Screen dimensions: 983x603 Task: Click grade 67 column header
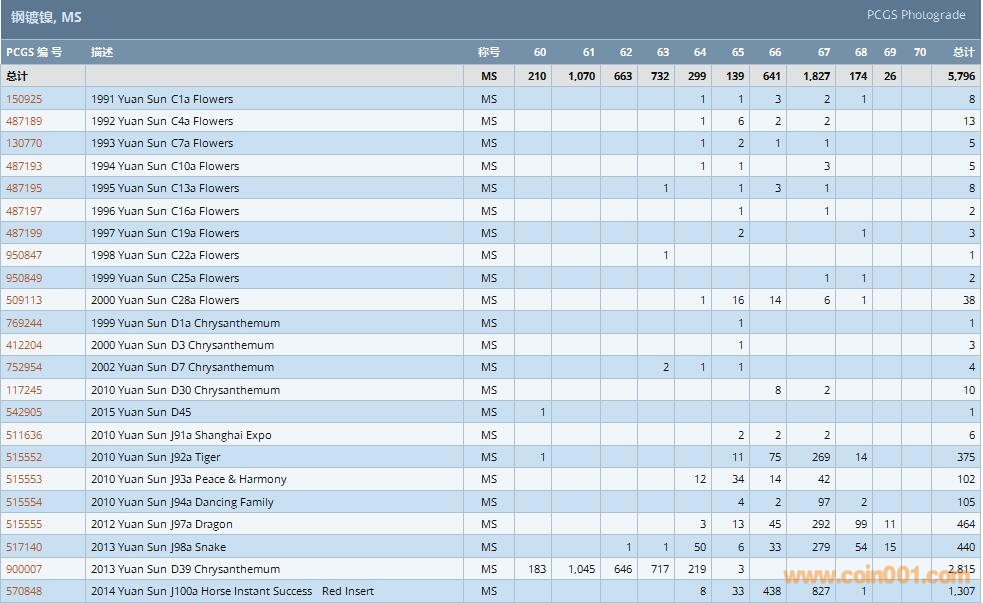click(823, 52)
